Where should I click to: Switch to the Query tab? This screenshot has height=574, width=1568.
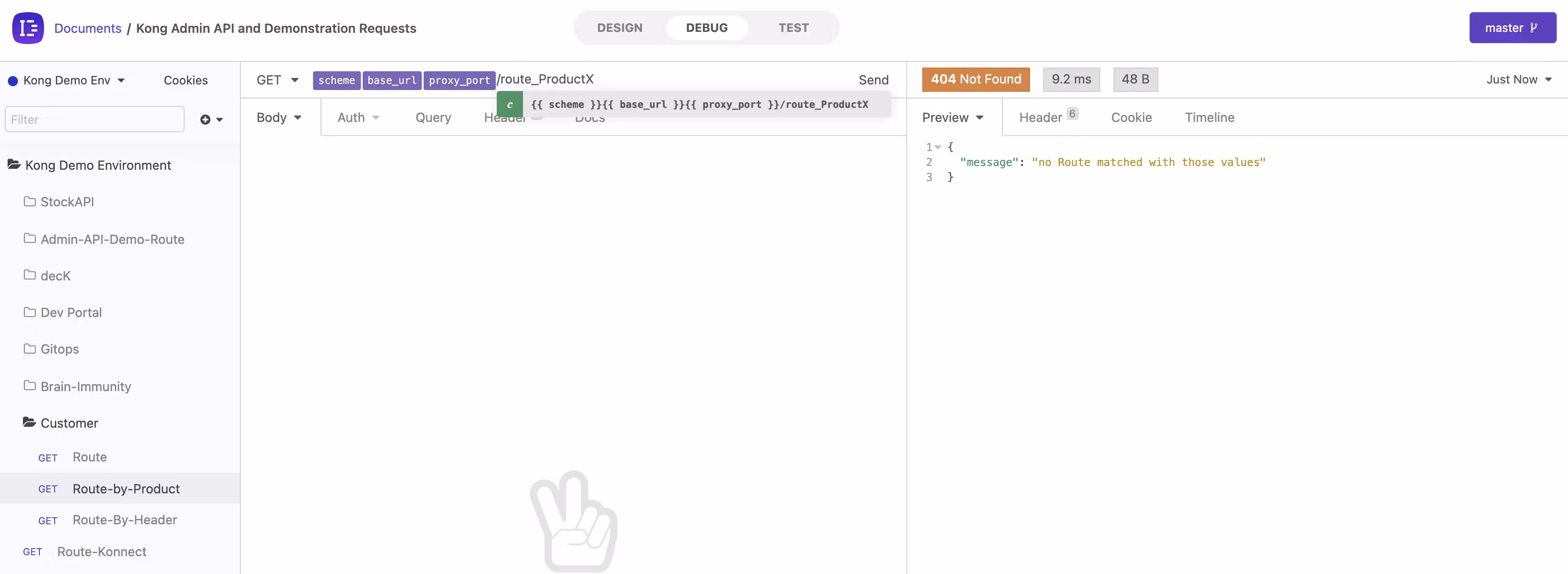pos(433,118)
